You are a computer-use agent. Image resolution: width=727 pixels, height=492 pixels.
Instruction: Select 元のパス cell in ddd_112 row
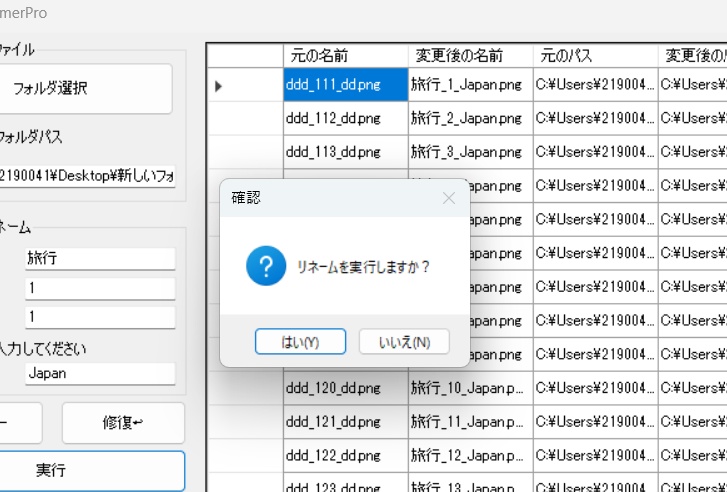(595, 118)
